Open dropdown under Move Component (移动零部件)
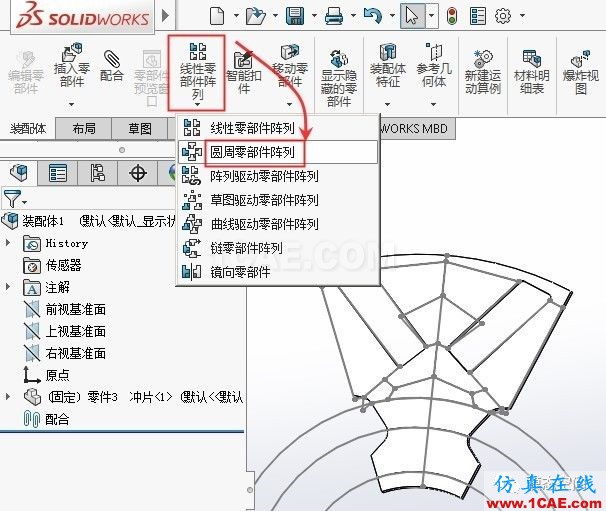 point(289,104)
